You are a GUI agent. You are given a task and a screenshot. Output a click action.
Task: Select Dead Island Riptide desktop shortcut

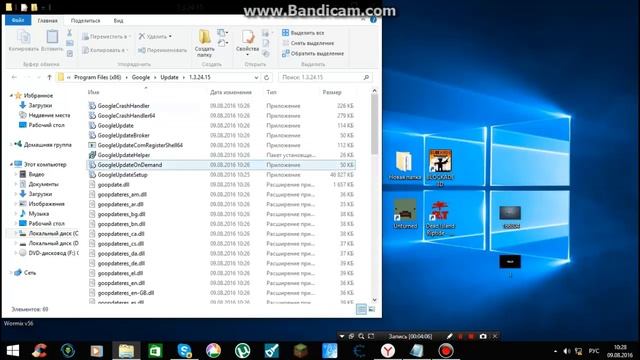pyautogui.click(x=440, y=218)
